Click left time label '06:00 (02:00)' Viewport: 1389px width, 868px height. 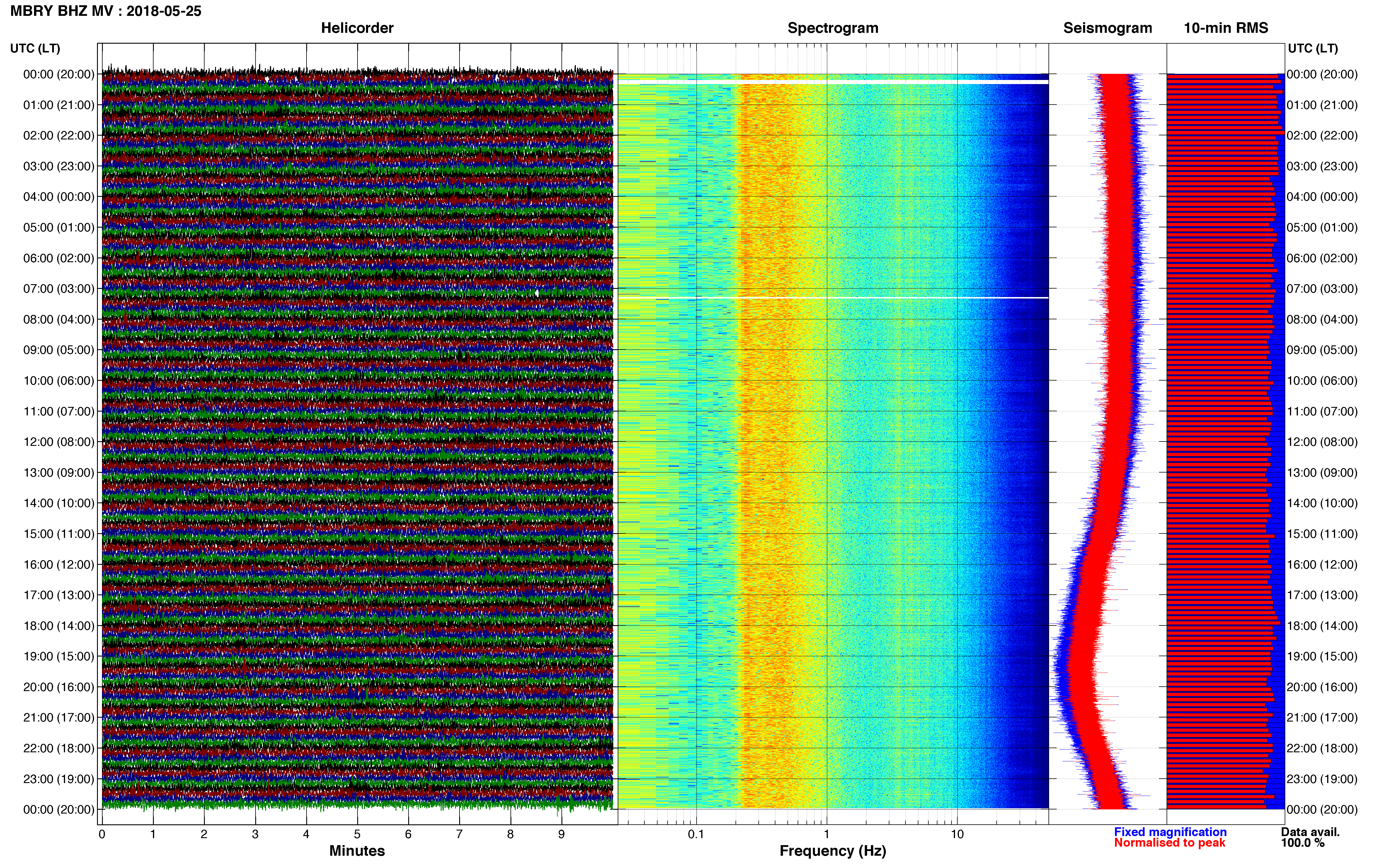point(59,258)
